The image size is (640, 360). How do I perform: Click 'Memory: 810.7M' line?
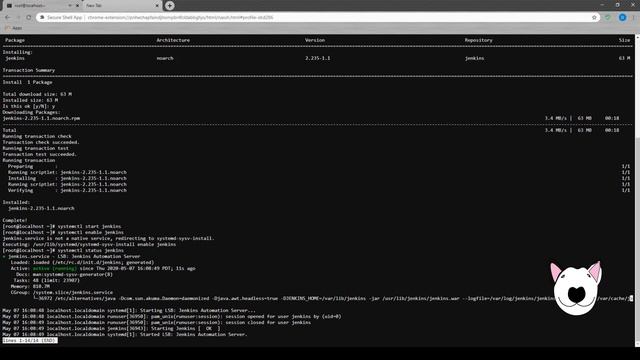coord(30,287)
